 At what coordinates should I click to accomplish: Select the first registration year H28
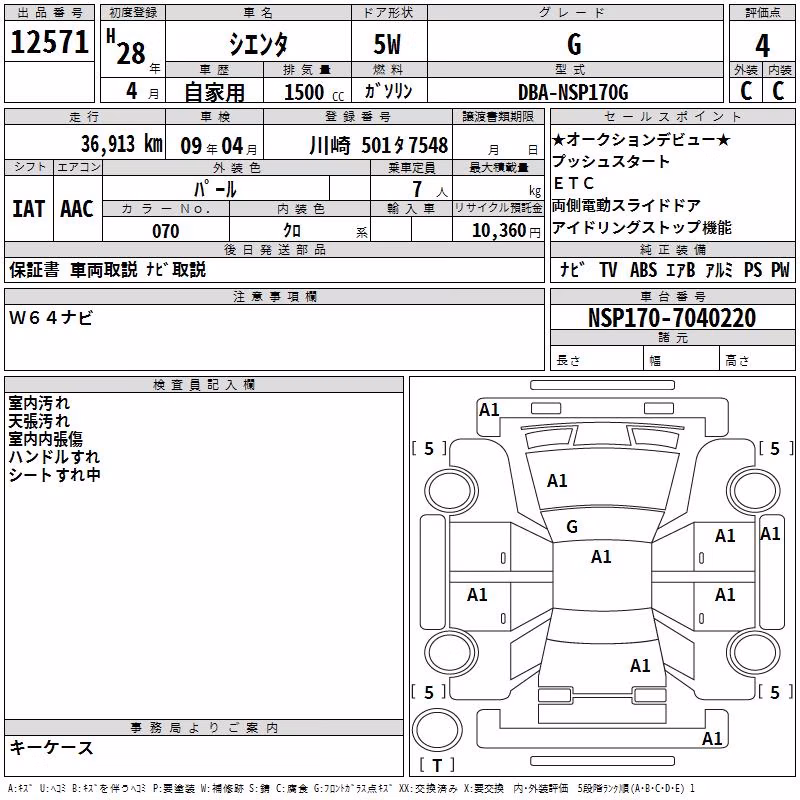tap(126, 47)
